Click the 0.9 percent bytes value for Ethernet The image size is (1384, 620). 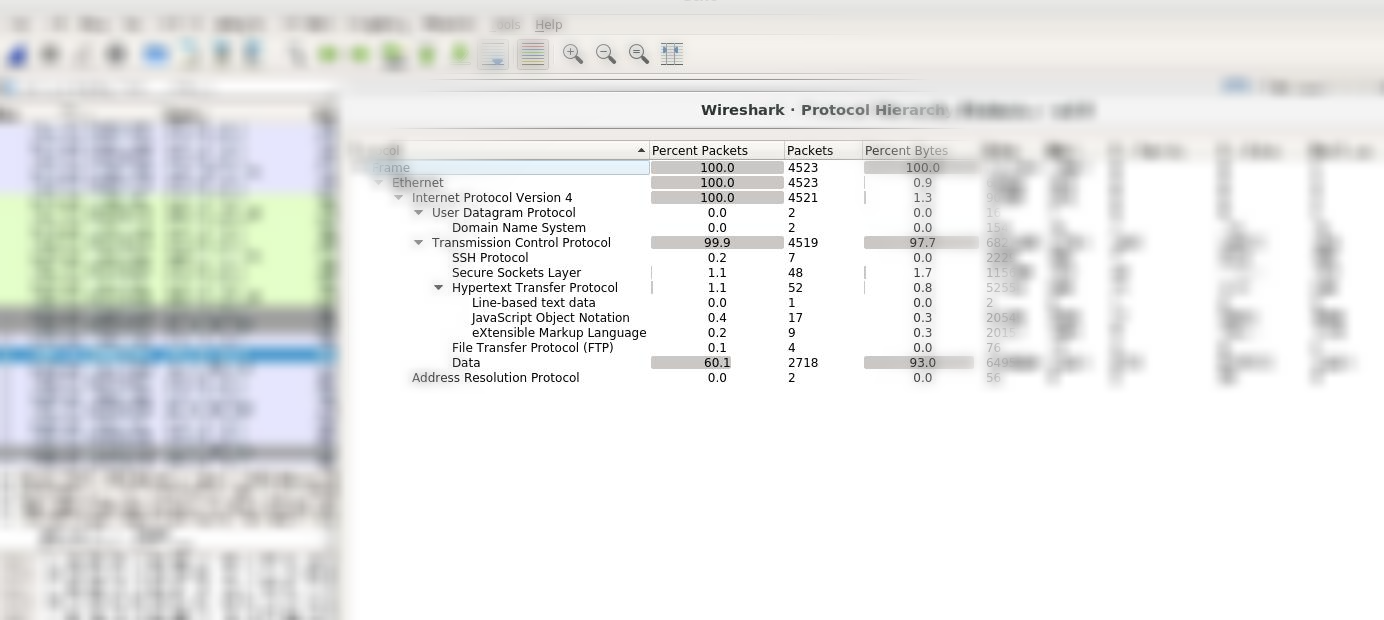[x=922, y=183]
